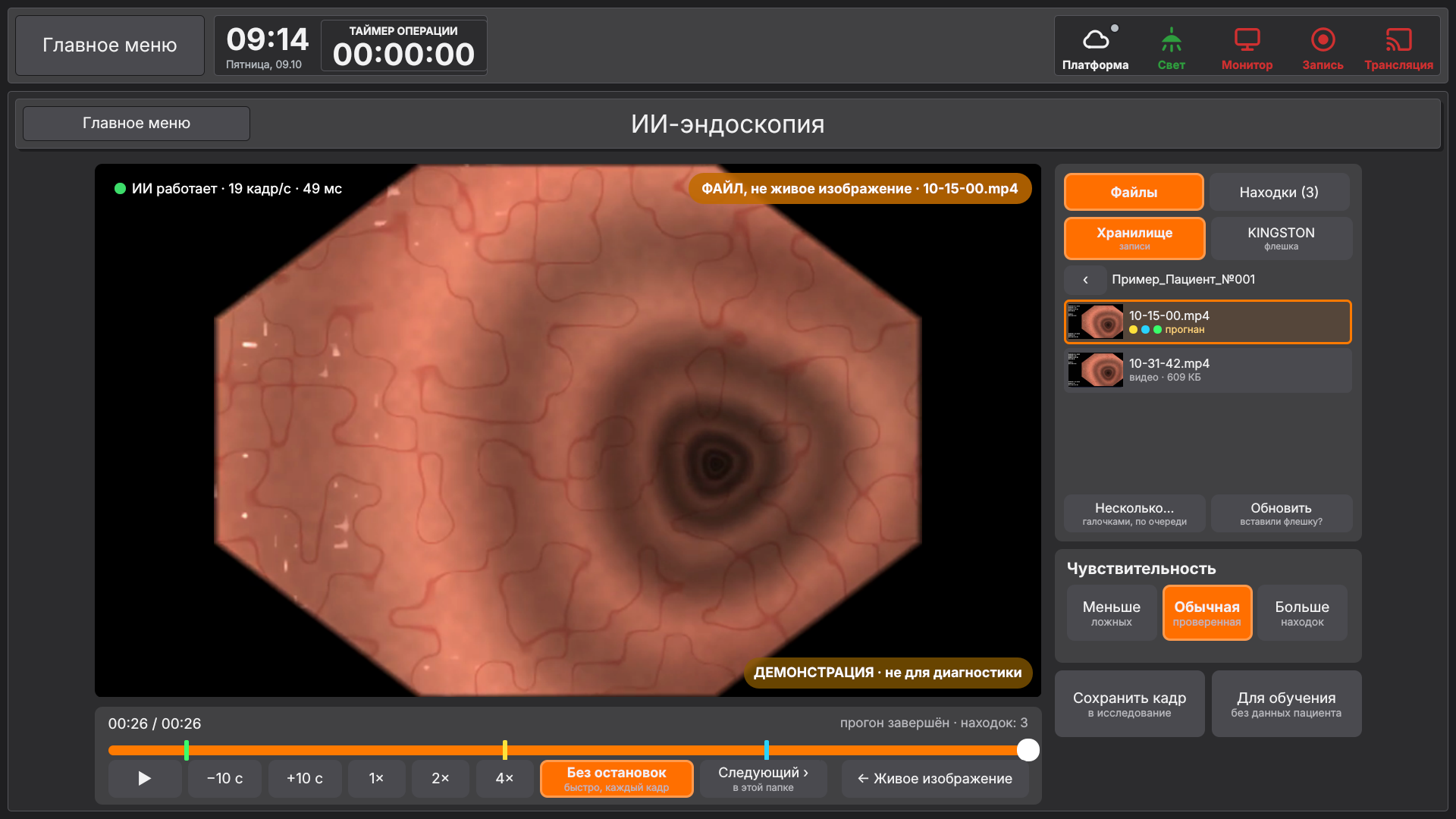The width and height of the screenshot is (1456, 819).
Task: Return via ← Живое изображение button
Action: 935,779
